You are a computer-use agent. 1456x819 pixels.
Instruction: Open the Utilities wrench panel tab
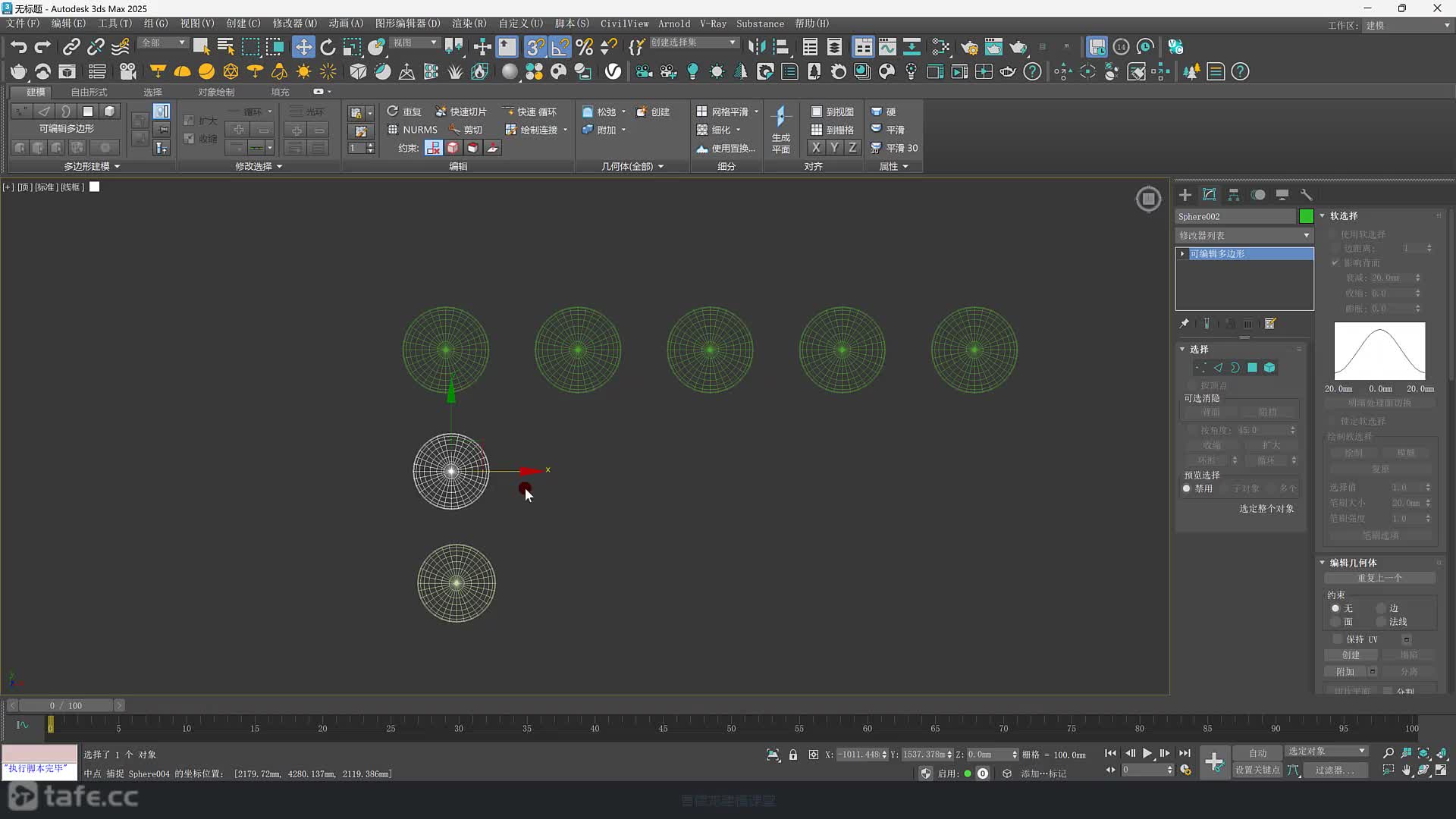click(1307, 195)
